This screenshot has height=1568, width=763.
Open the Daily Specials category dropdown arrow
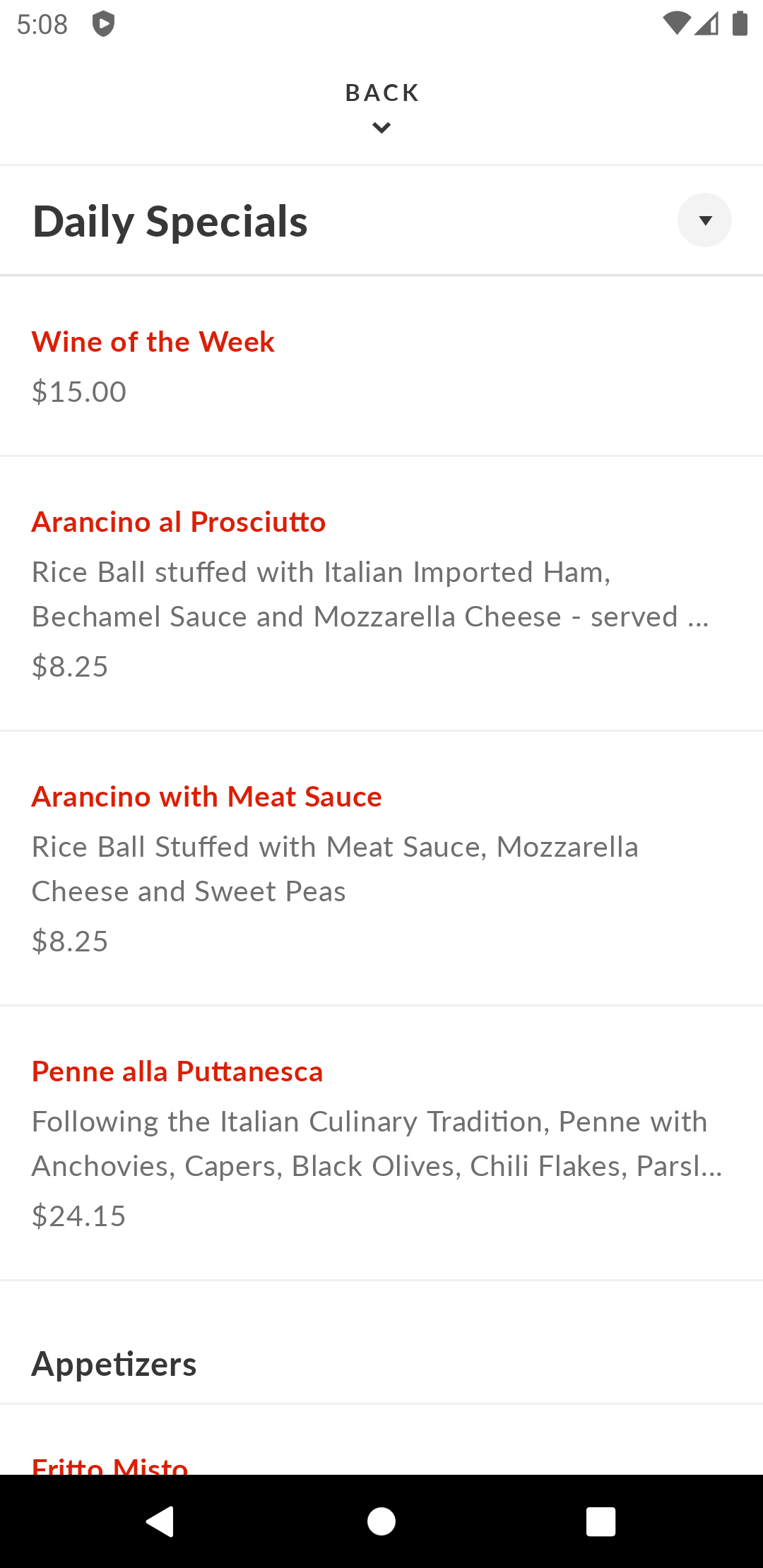[704, 220]
